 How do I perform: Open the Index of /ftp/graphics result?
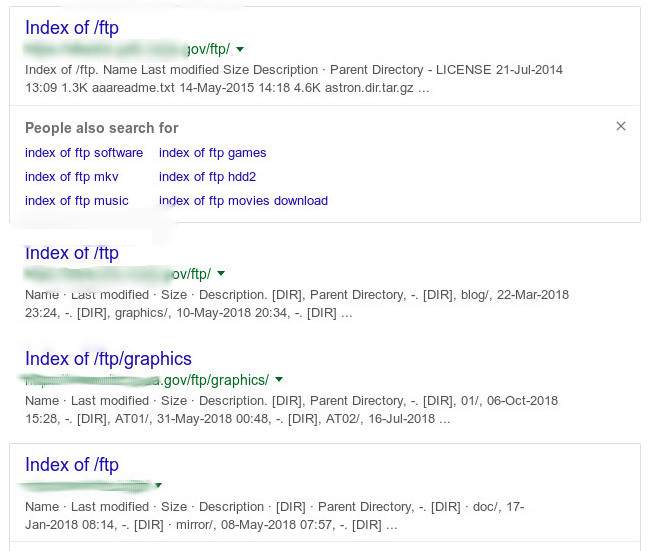coord(108,359)
